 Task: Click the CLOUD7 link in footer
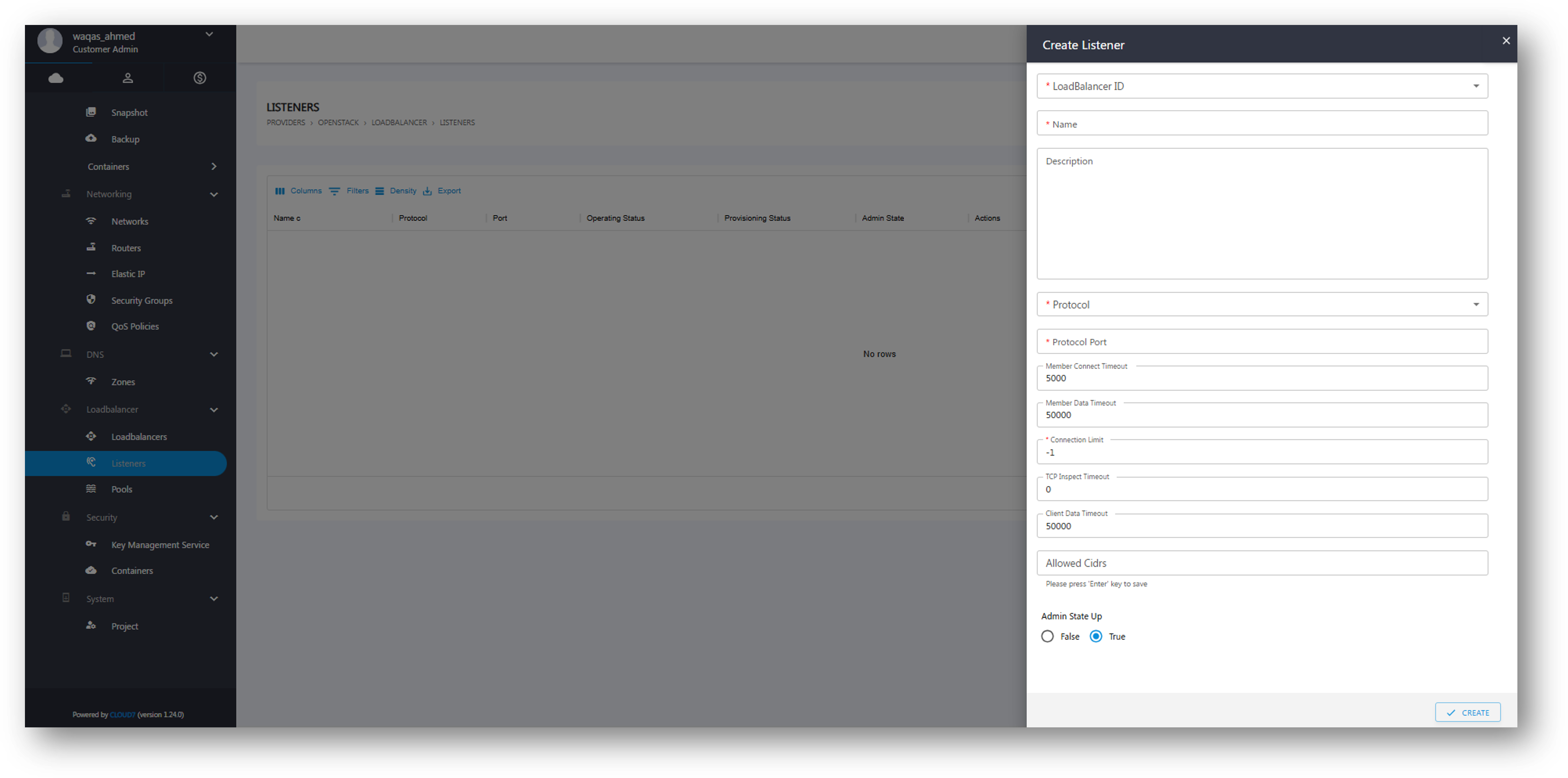[122, 715]
